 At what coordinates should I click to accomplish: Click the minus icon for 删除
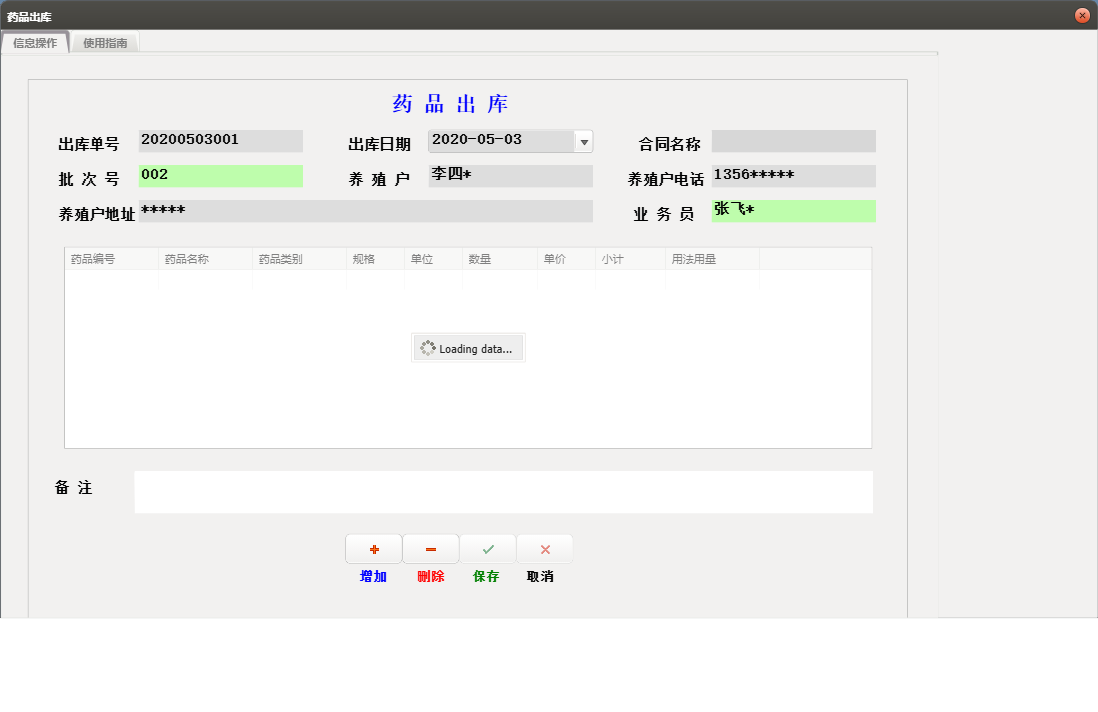tap(431, 549)
